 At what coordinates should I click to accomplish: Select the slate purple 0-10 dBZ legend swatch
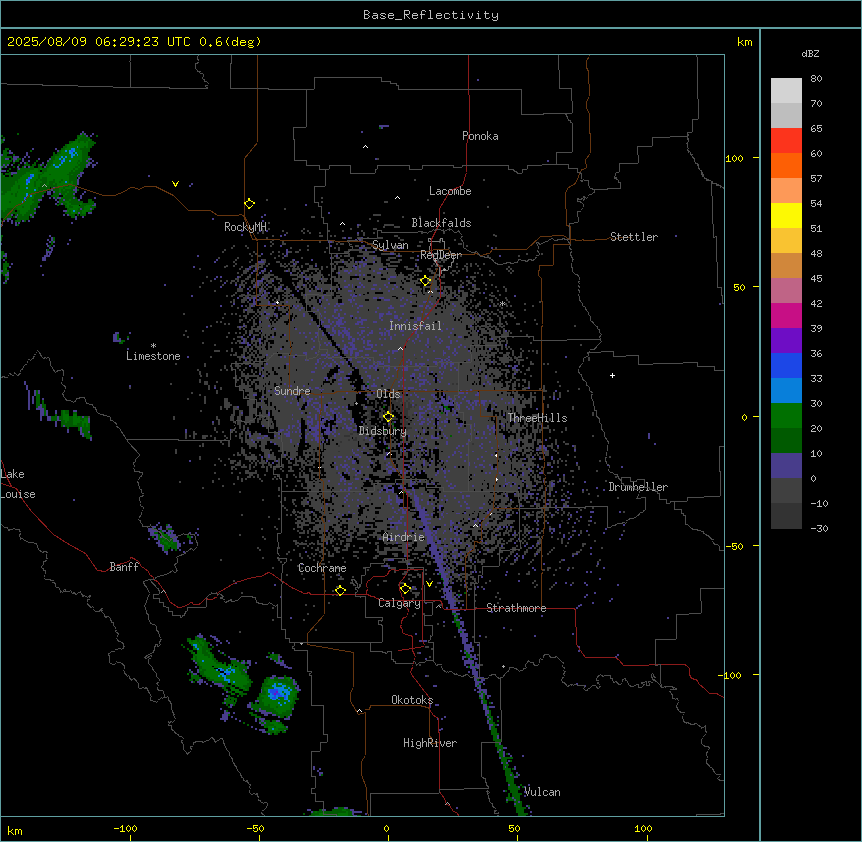tap(786, 466)
